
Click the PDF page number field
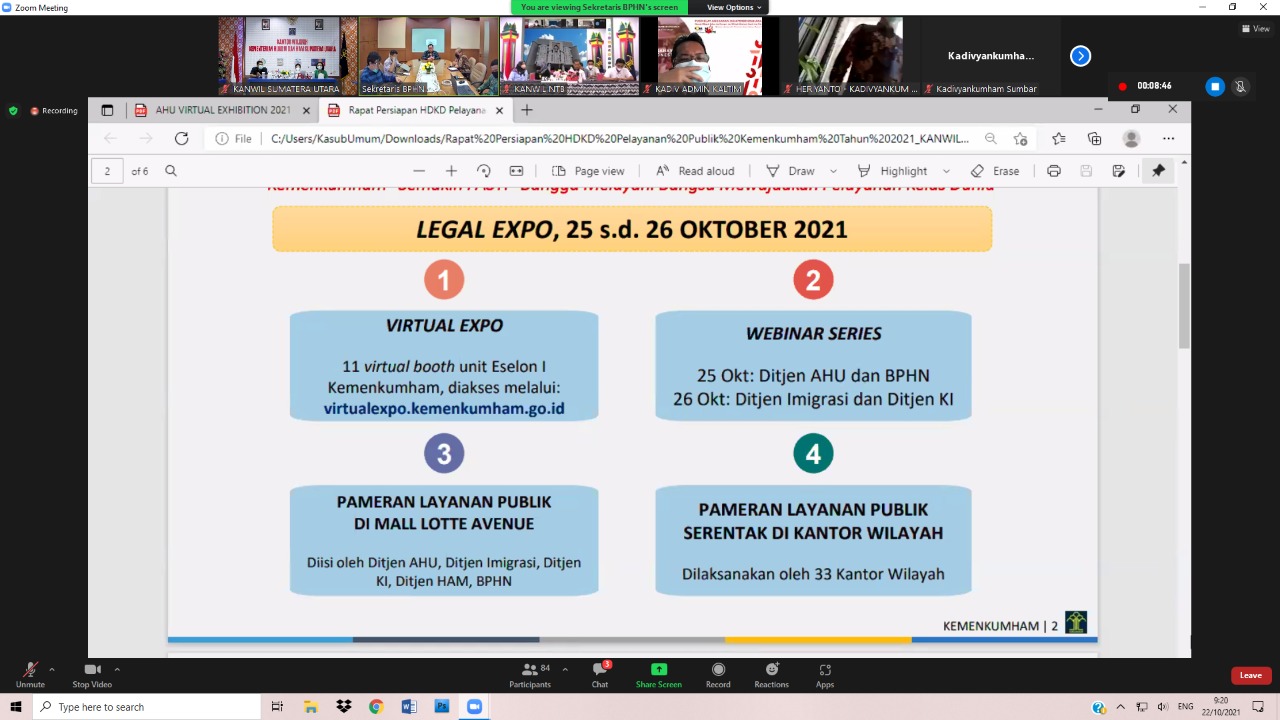107,171
